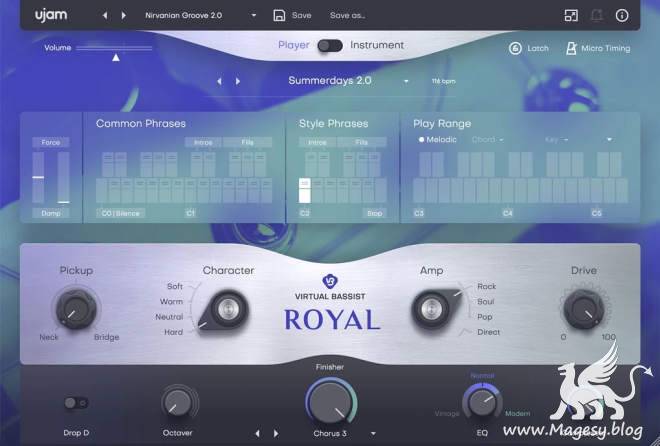Switch to Player mode label
Image resolution: width=660 pixels, height=446 pixels.
pyautogui.click(x=293, y=45)
